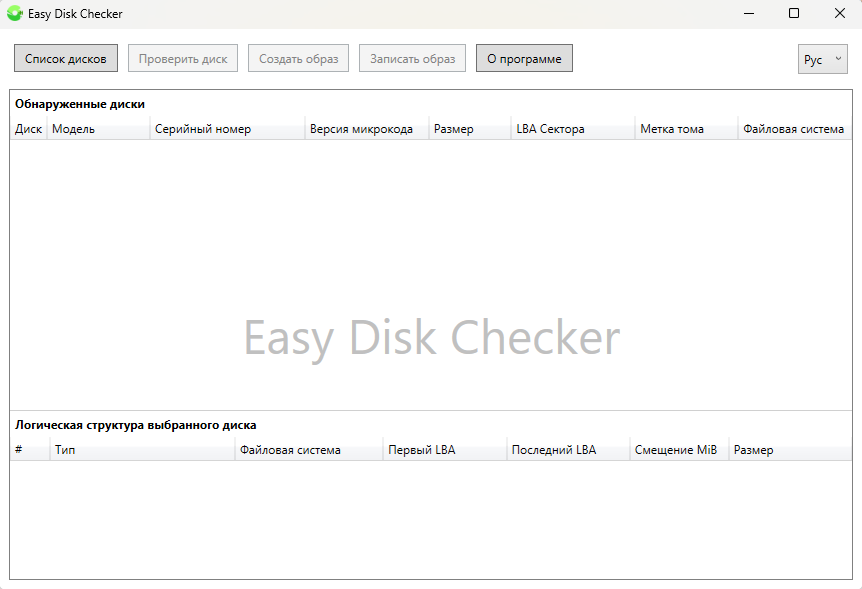862x589 pixels.
Task: Click the Серийный номер column header
Action: 228,129
